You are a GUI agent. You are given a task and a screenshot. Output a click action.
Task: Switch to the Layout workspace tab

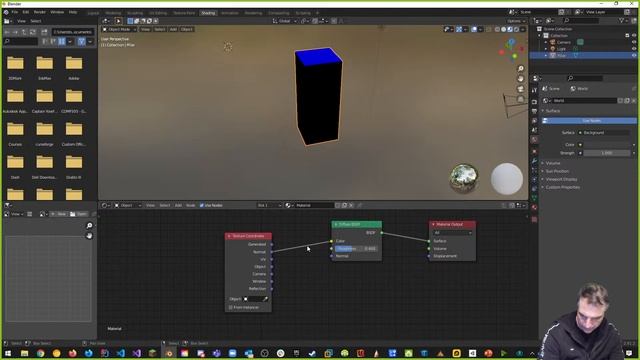(x=93, y=13)
